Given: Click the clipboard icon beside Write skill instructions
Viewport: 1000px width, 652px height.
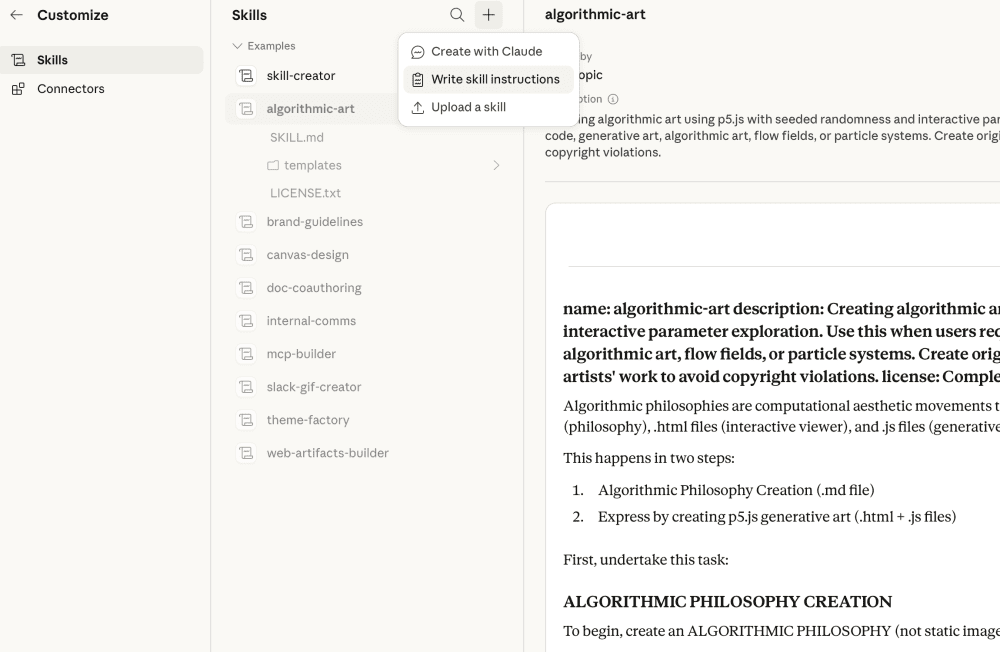Looking at the screenshot, I should (x=418, y=80).
